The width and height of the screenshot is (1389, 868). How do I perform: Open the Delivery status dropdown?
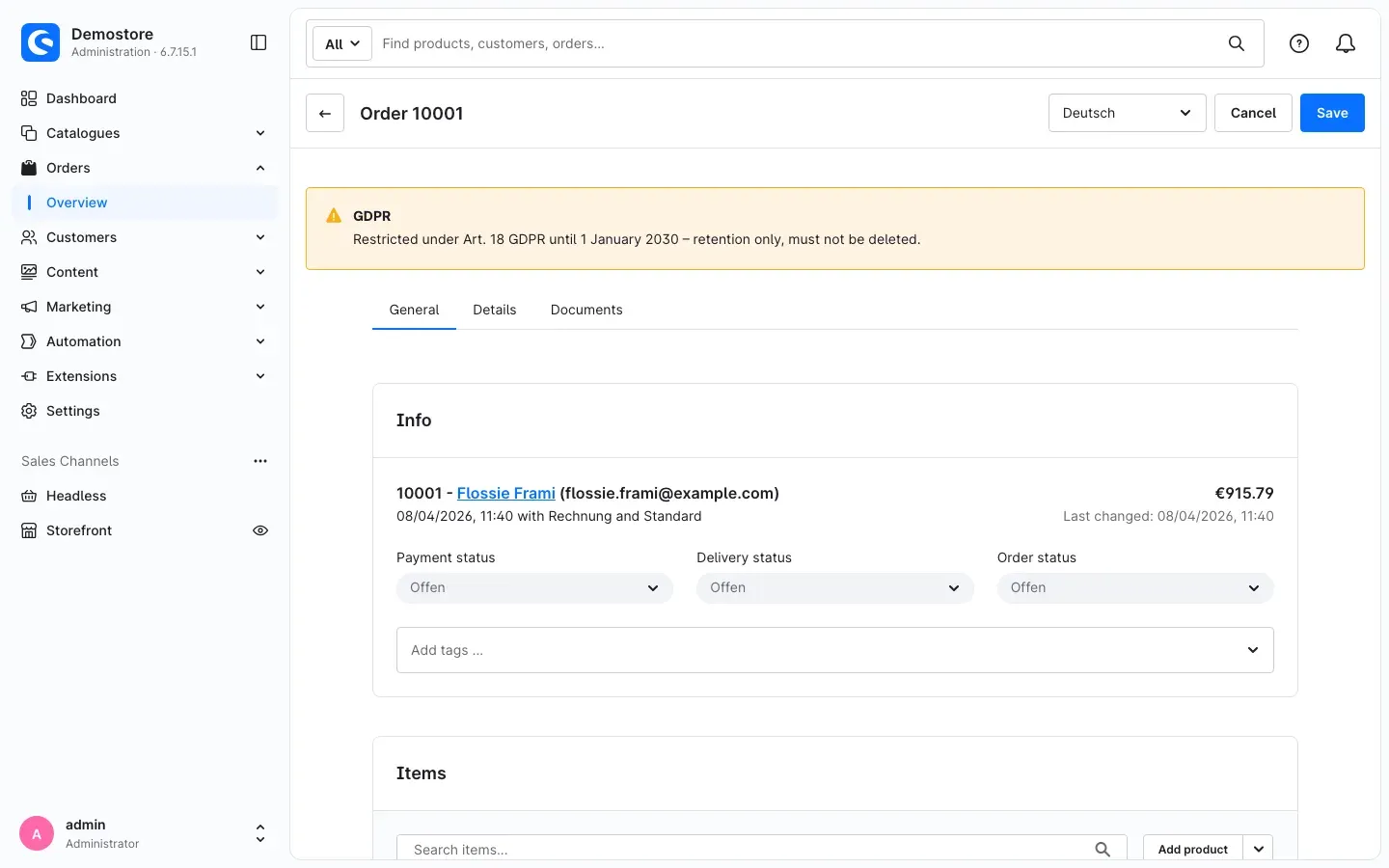(x=834, y=588)
